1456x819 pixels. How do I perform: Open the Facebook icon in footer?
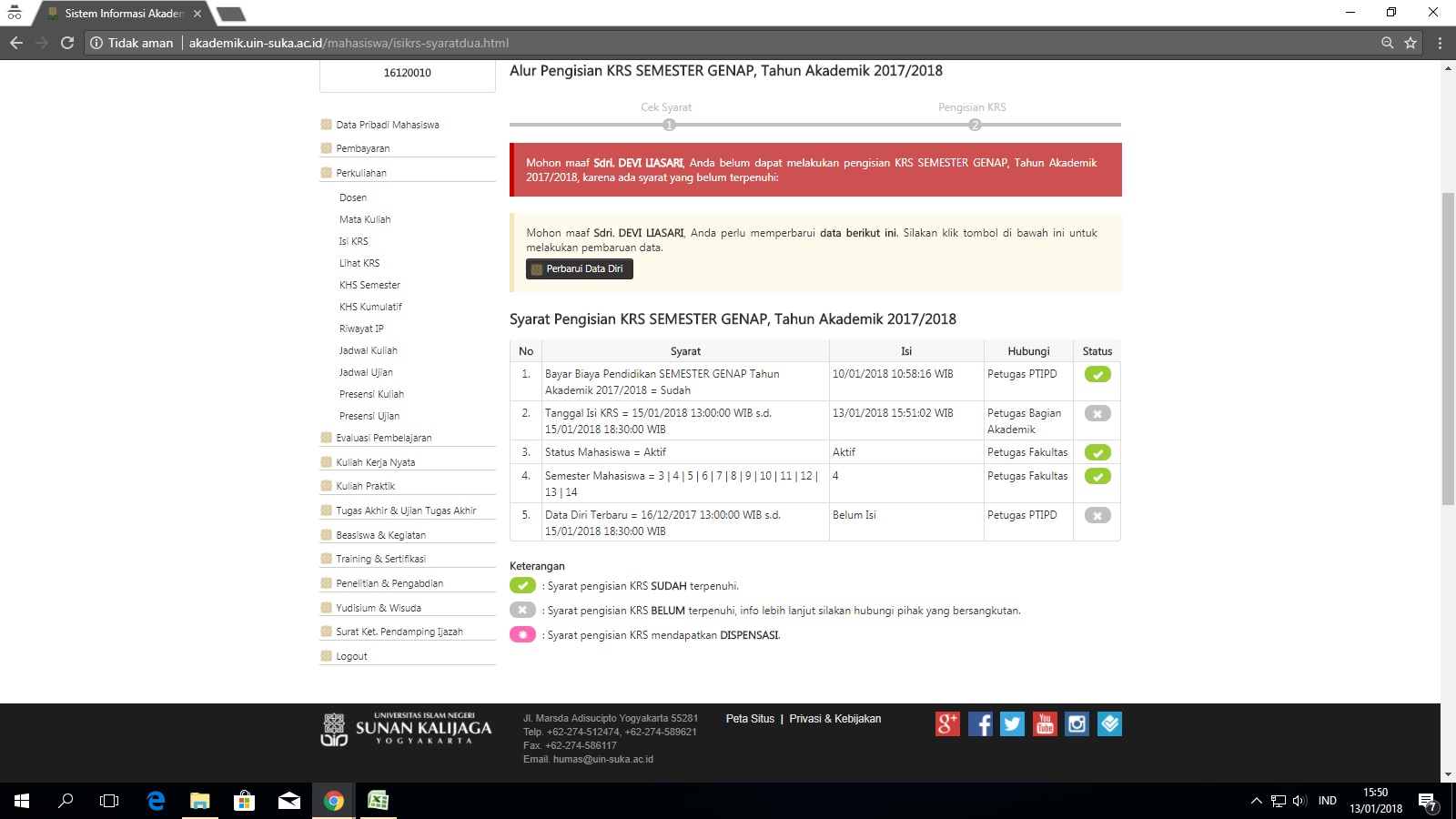[980, 723]
